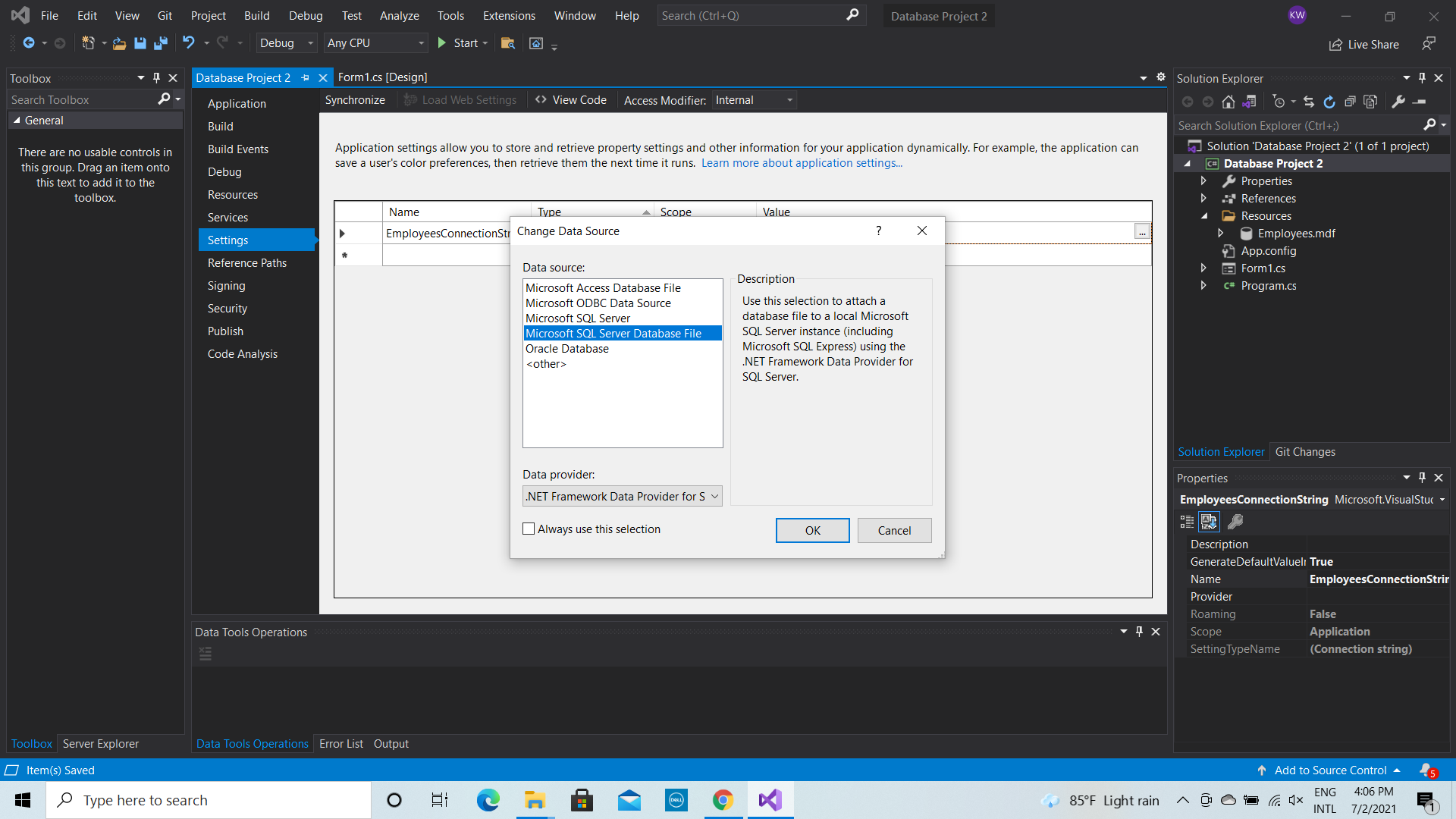Click the notifications bell in status bar
Image resolution: width=1456 pixels, height=819 pixels.
[x=1426, y=770]
